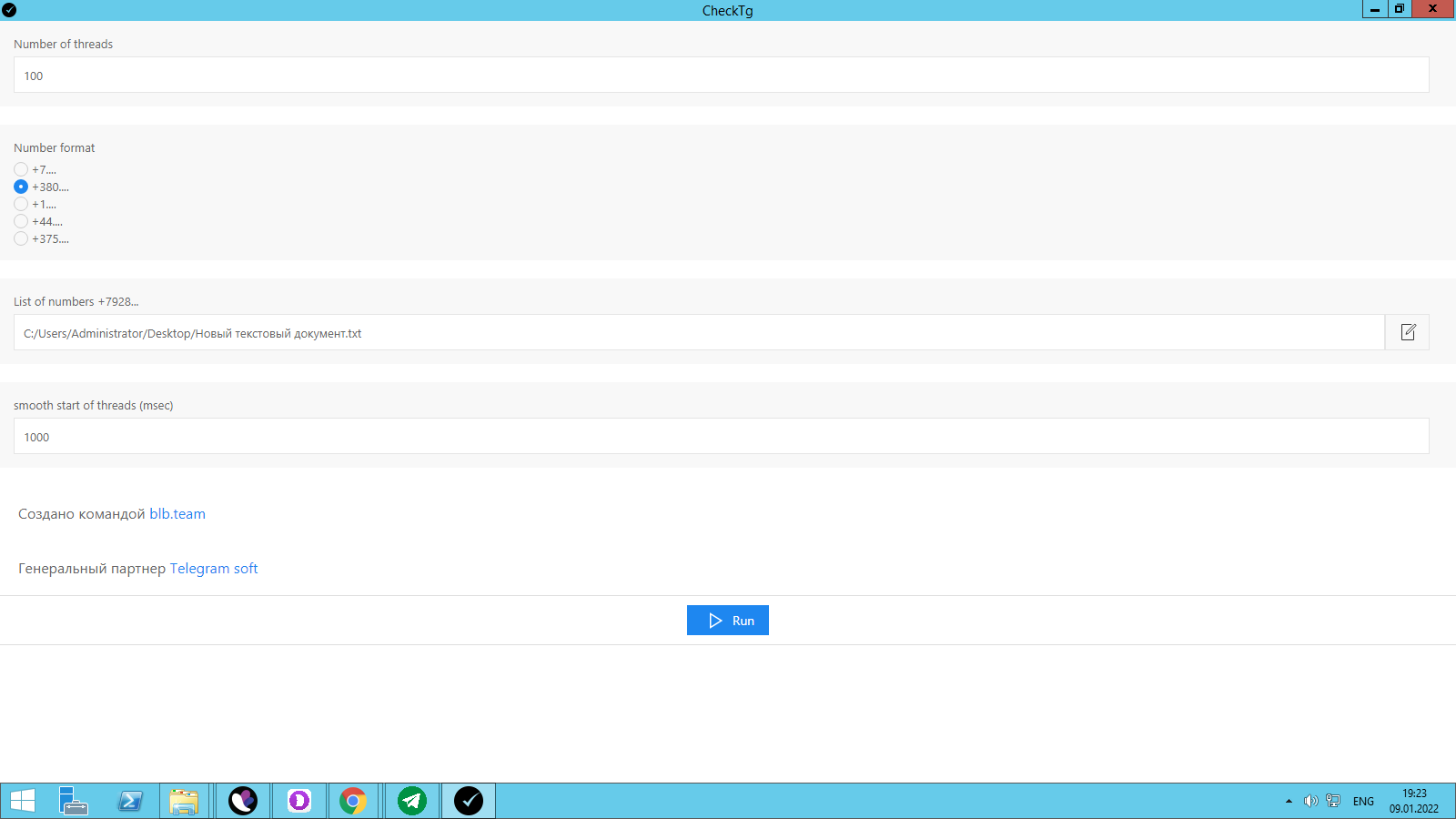Select the +380 number format option
The image size is (1456, 819).
coord(21,187)
